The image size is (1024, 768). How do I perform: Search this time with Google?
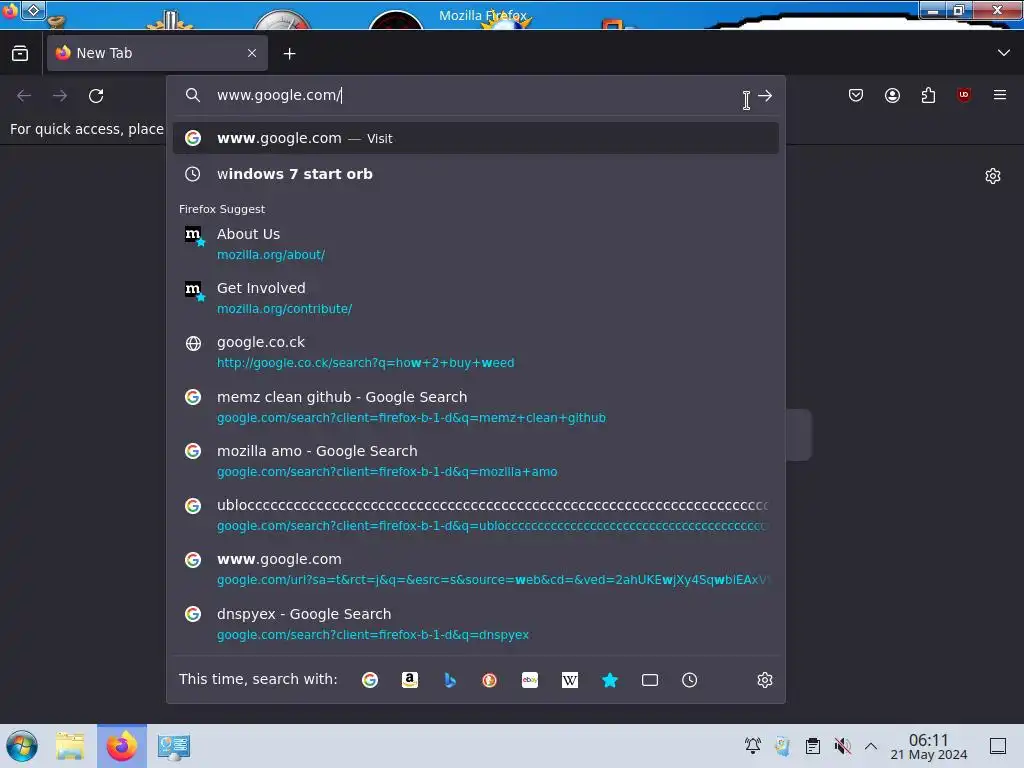(370, 680)
